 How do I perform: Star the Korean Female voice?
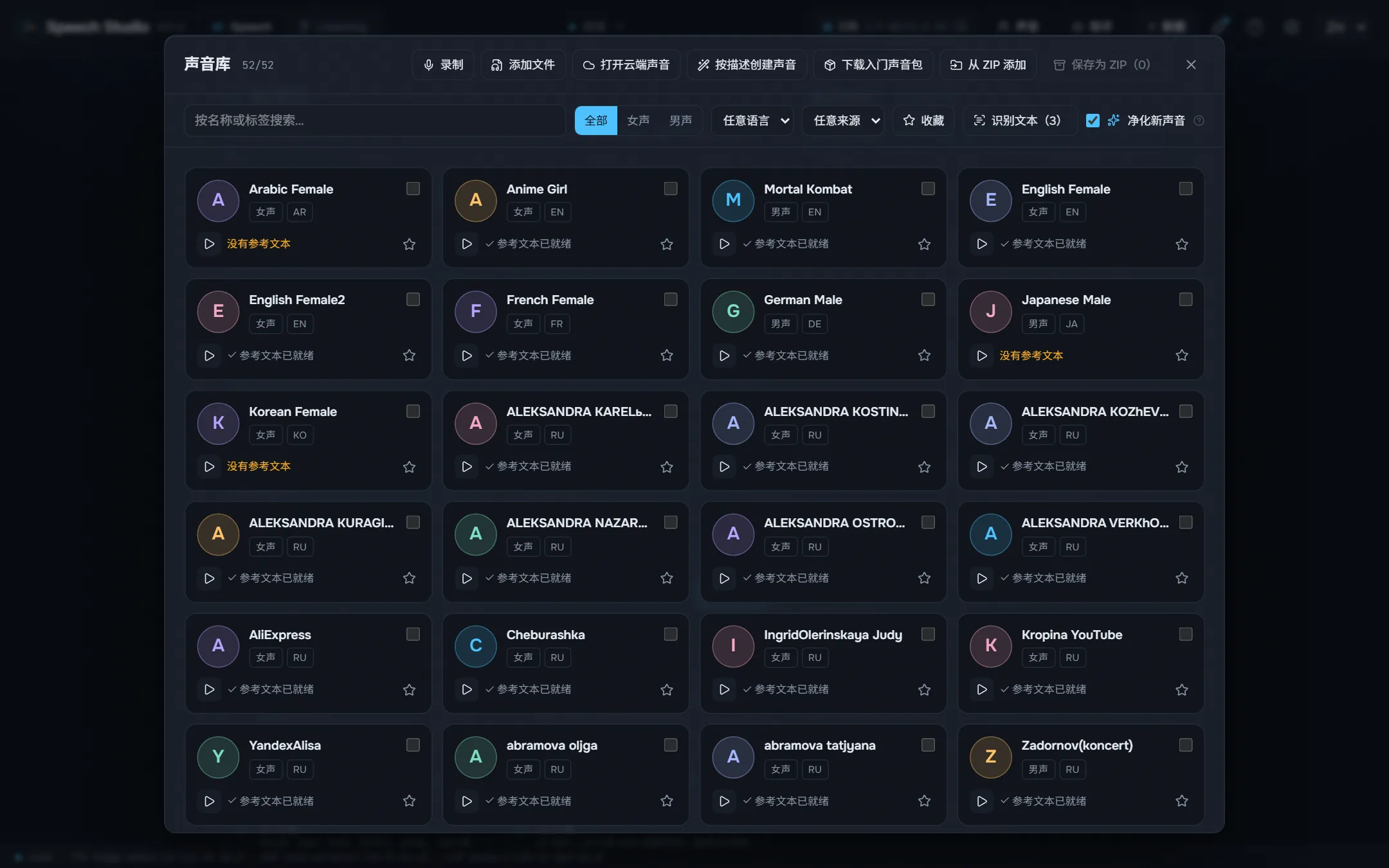(x=409, y=467)
